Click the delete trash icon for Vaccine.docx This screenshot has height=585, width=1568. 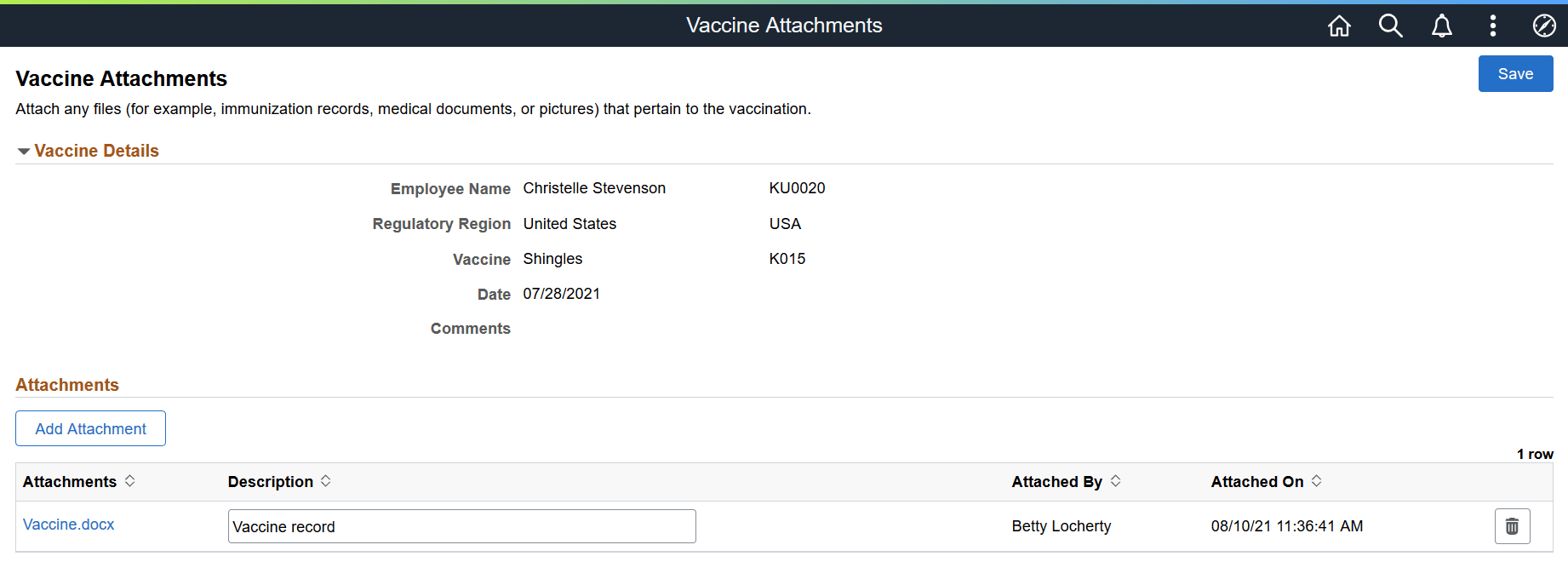tap(1512, 525)
